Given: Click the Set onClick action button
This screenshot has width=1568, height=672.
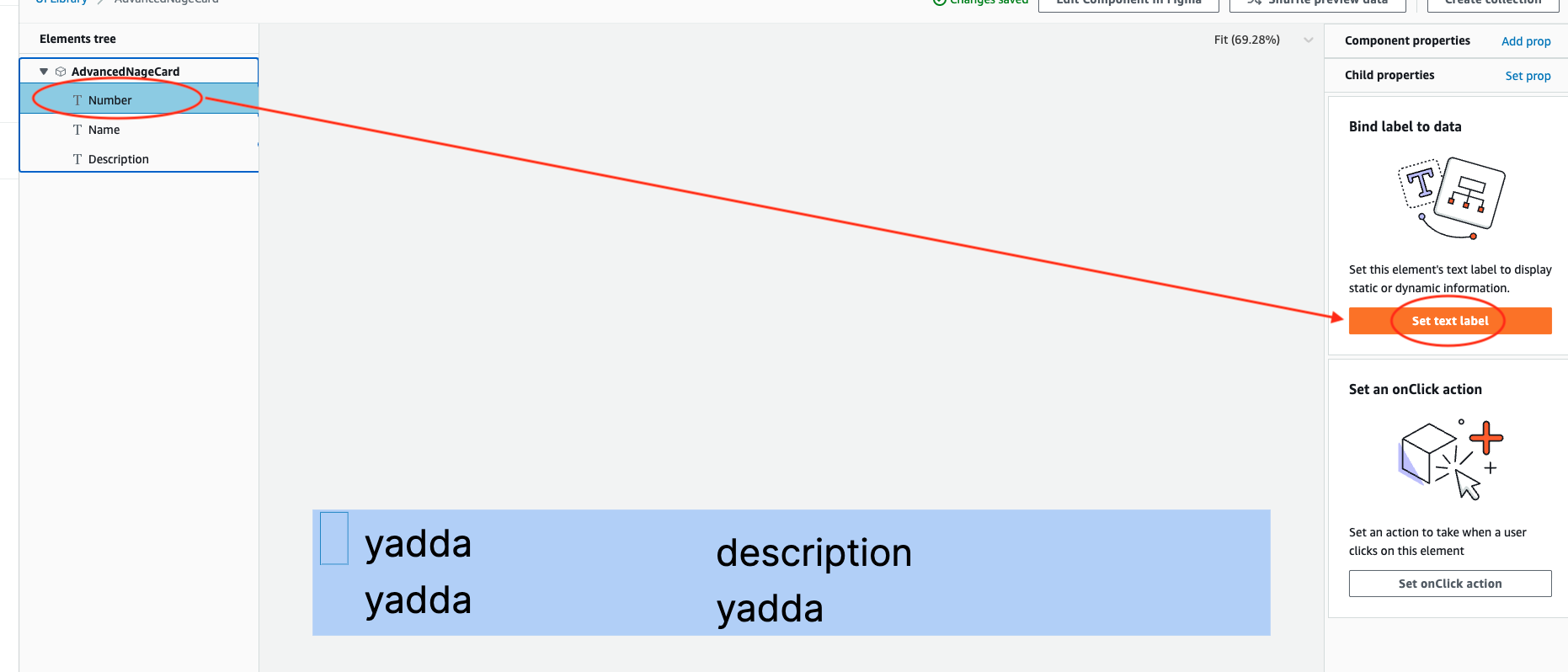Looking at the screenshot, I should pyautogui.click(x=1450, y=583).
